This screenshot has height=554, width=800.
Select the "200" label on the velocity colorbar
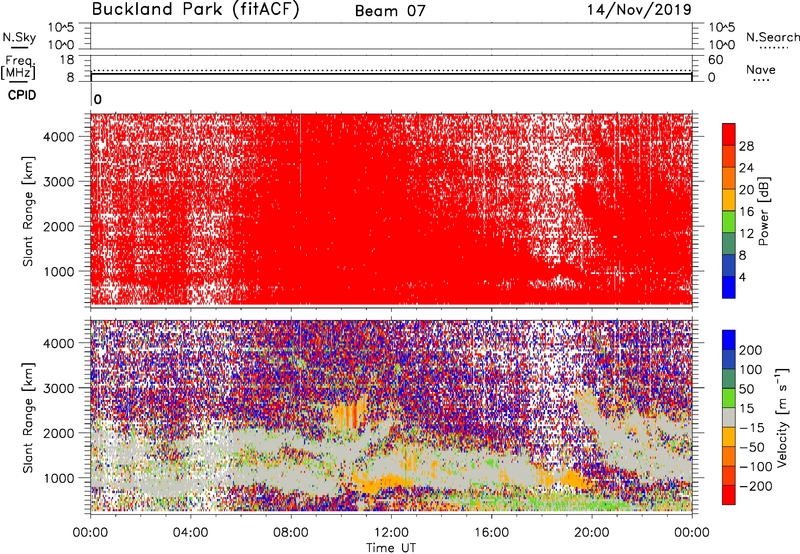point(751,350)
